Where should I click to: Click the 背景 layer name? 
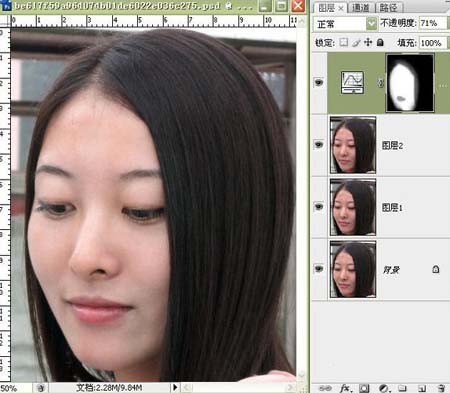(x=391, y=269)
